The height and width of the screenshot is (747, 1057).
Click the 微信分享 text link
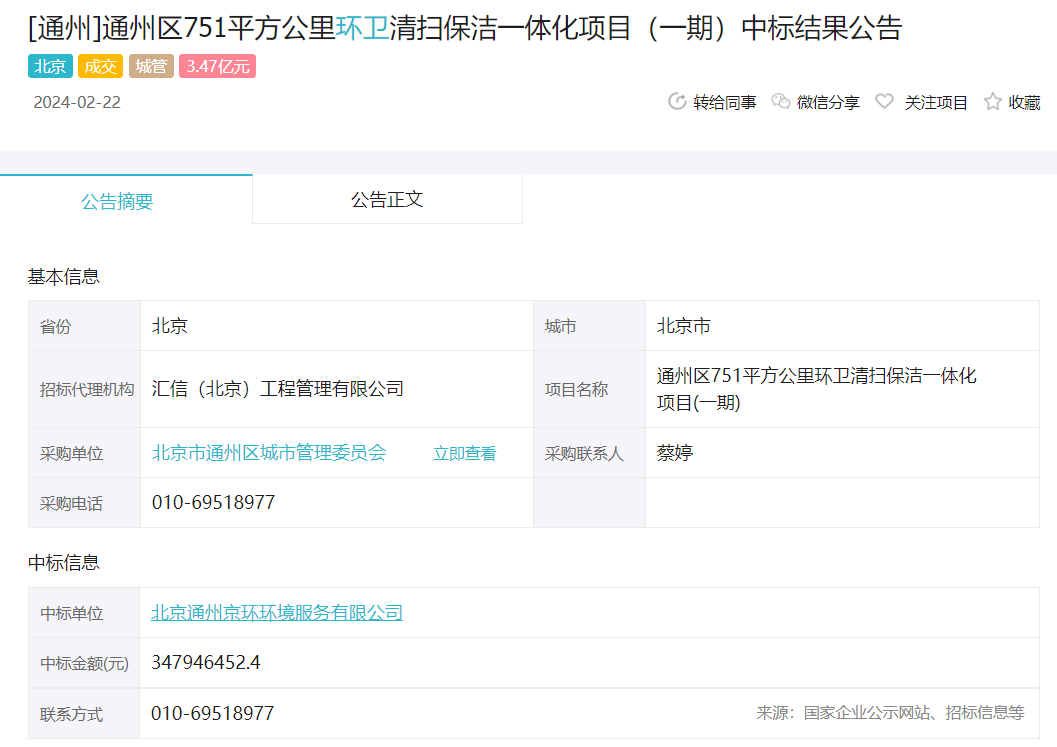(x=828, y=102)
